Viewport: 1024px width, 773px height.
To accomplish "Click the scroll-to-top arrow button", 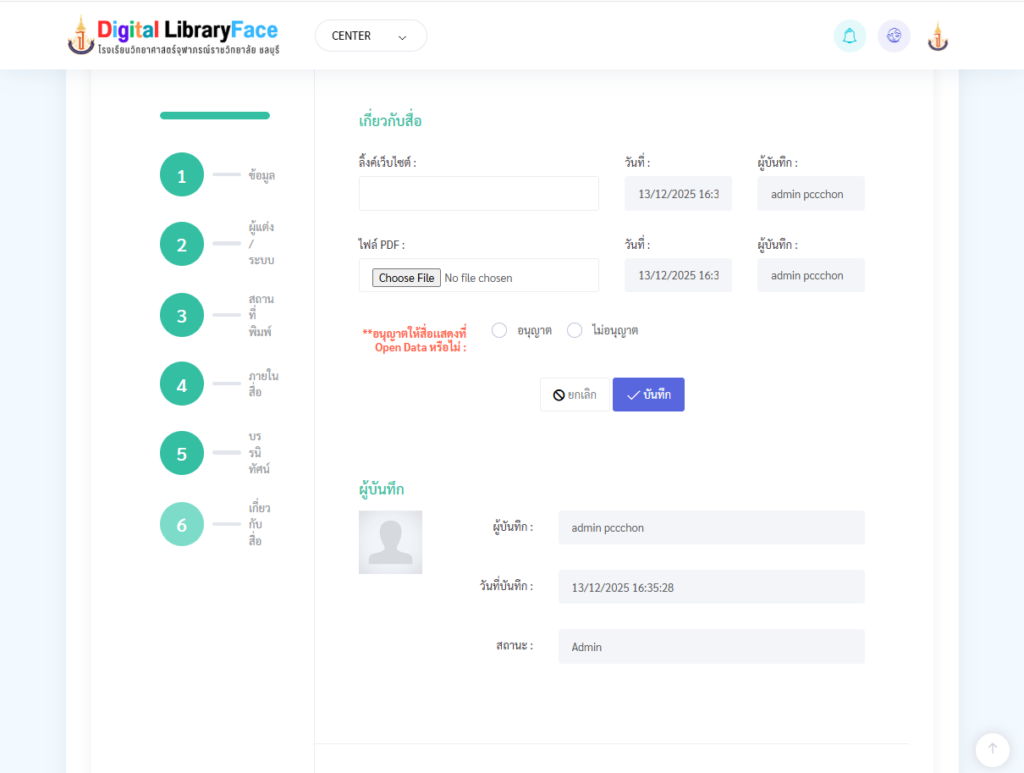I will 992,749.
